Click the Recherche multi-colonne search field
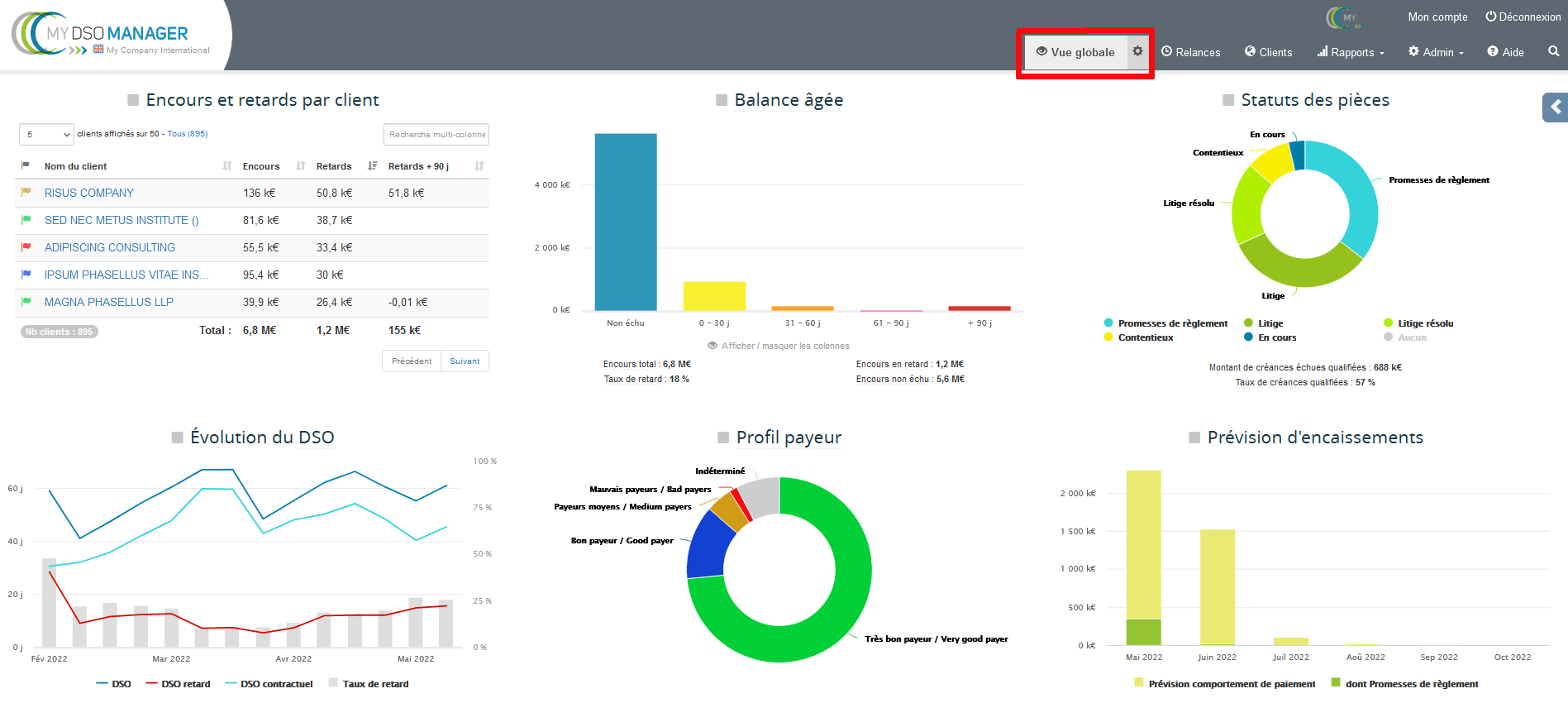Screen dimensions: 1568x703 coord(436,134)
